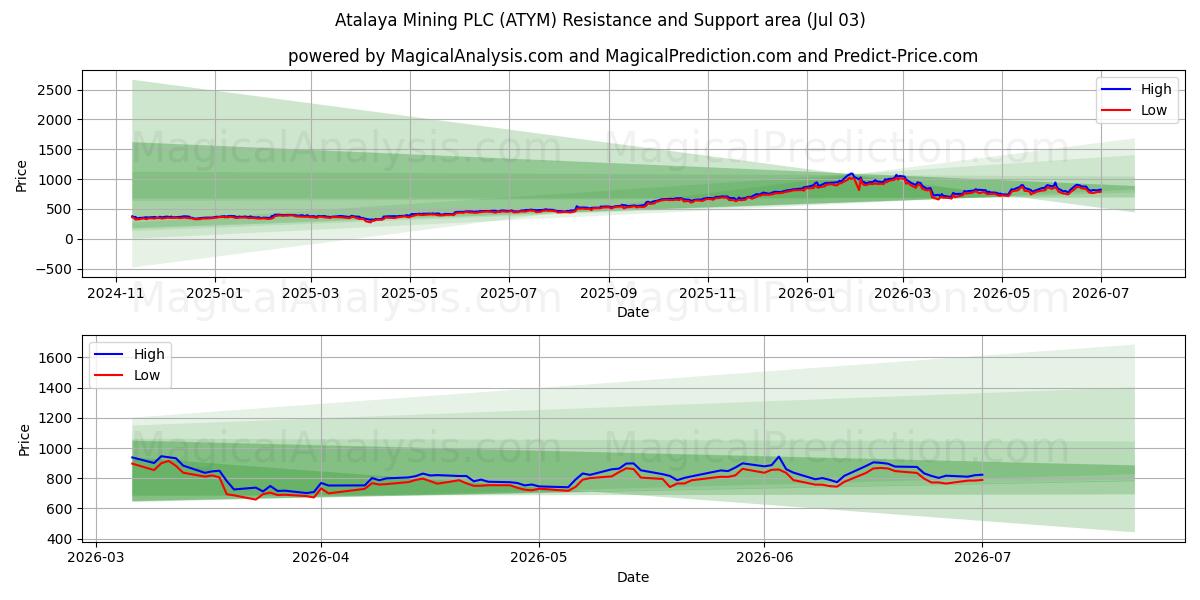Click the 'Price' axis label of the top chart

click(21, 174)
